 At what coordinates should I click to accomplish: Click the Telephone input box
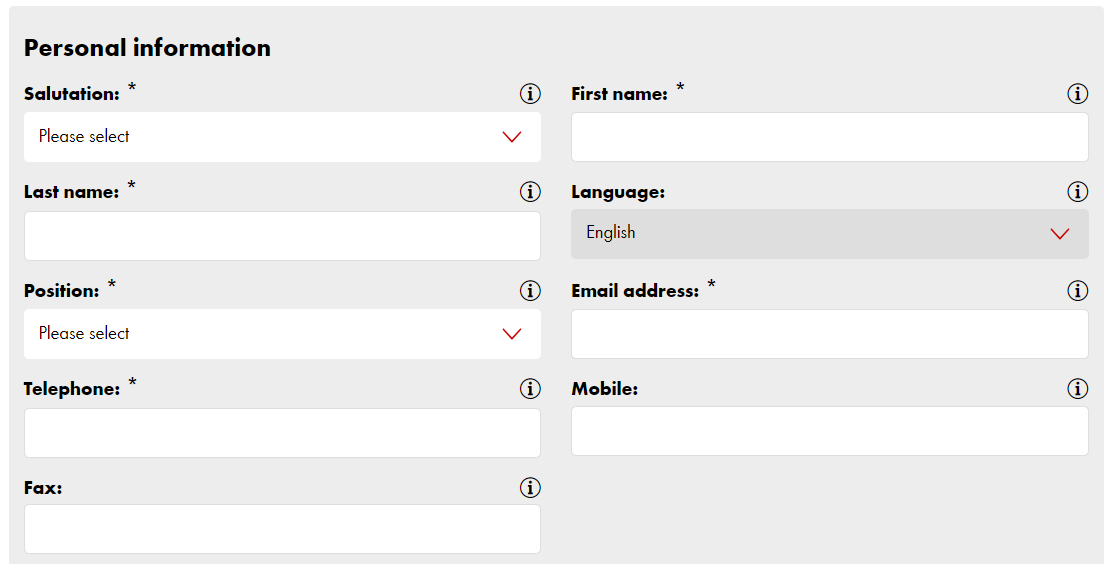(282, 433)
